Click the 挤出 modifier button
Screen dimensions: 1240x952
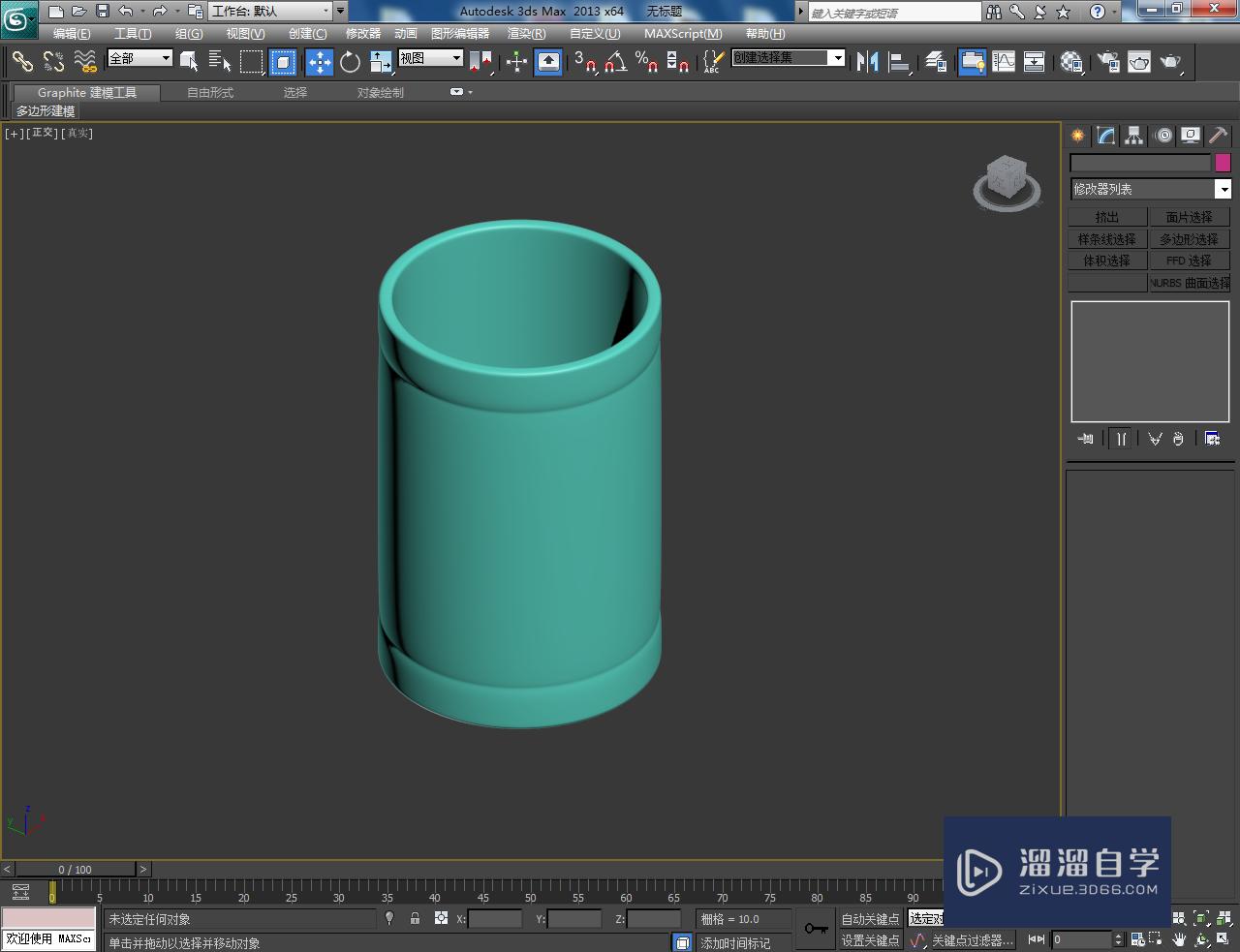click(x=1107, y=217)
